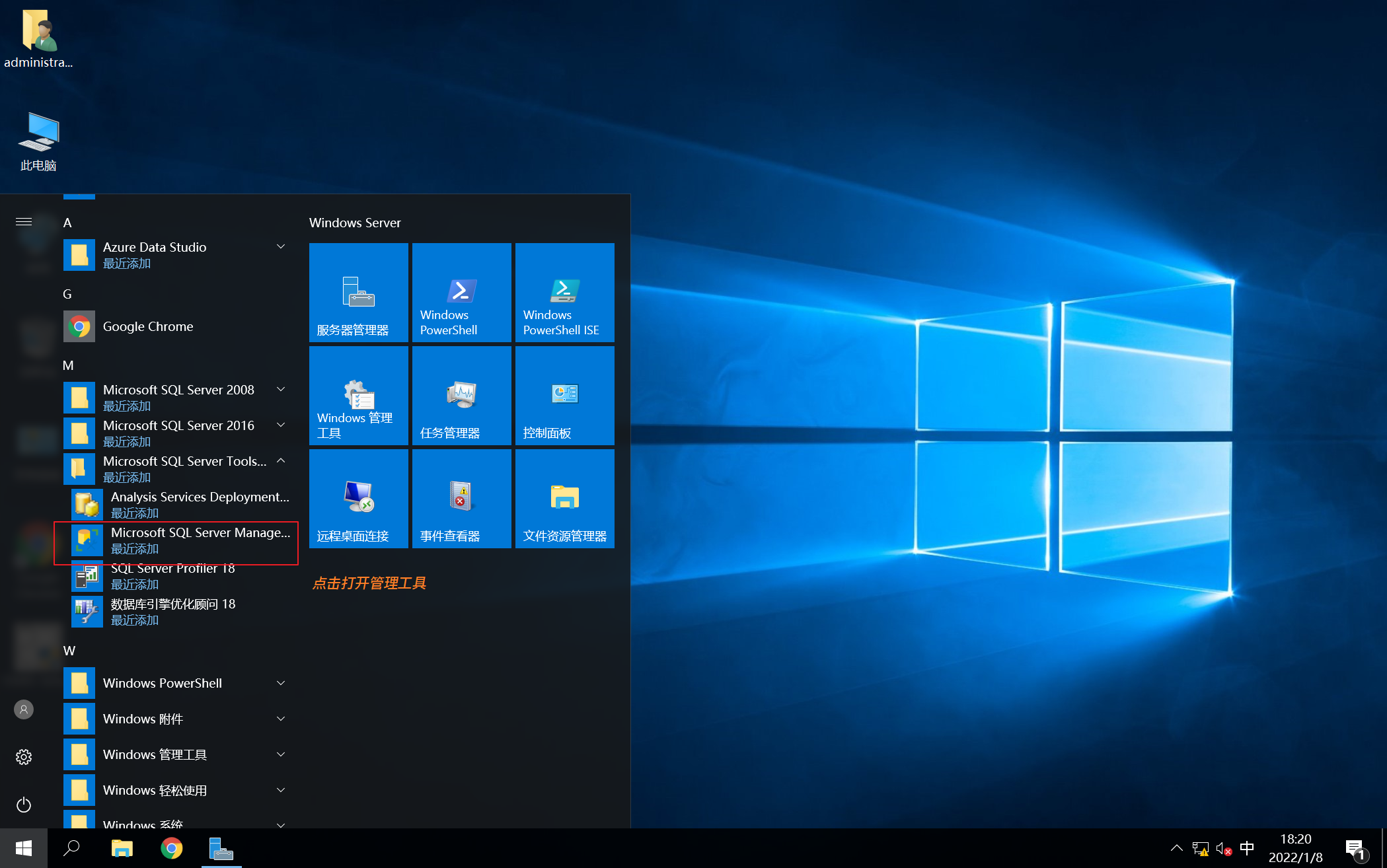Viewport: 1387px width, 868px height.
Task: Click the letter M section header
Action: 68,366
